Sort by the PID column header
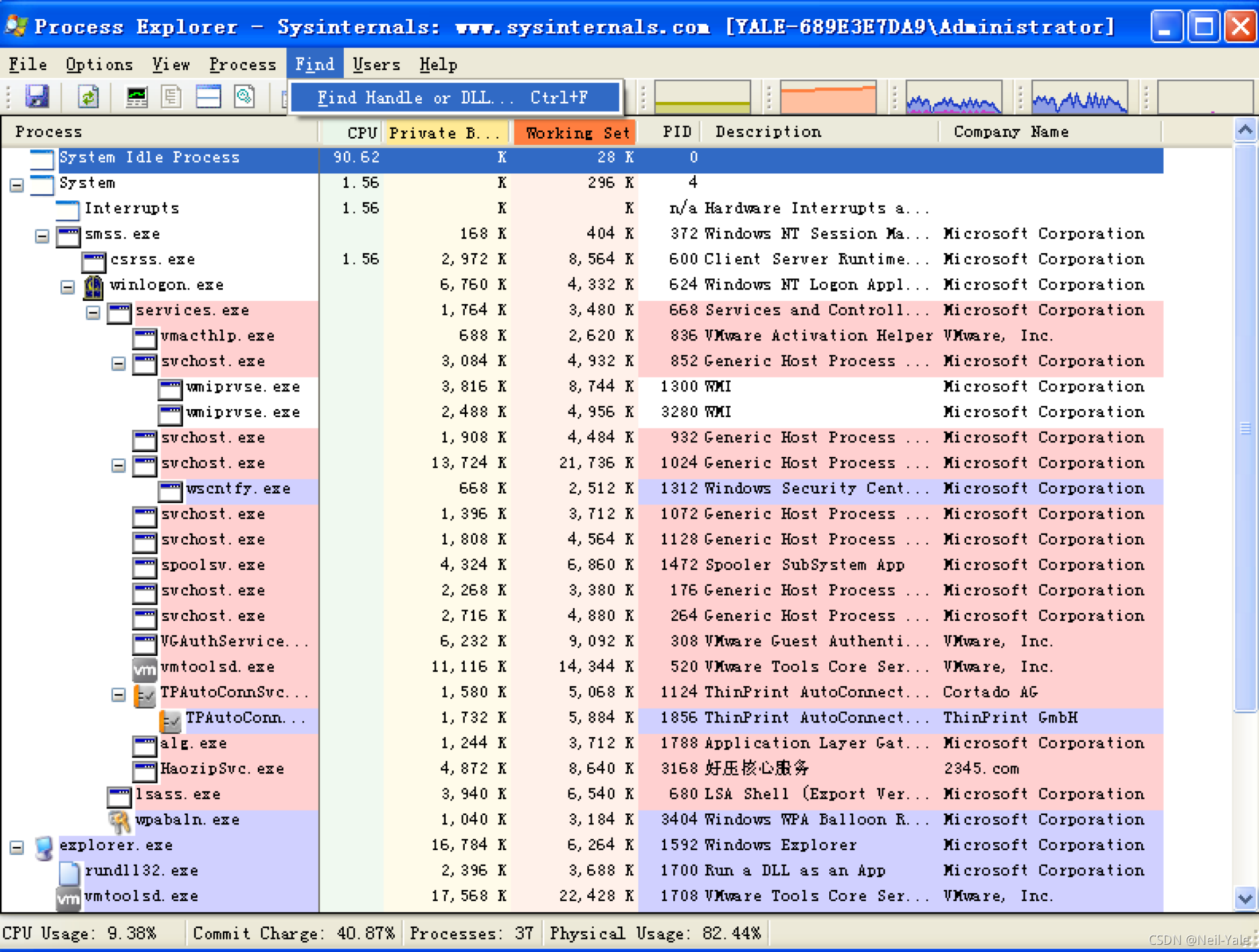The width and height of the screenshot is (1259, 952). point(669,132)
